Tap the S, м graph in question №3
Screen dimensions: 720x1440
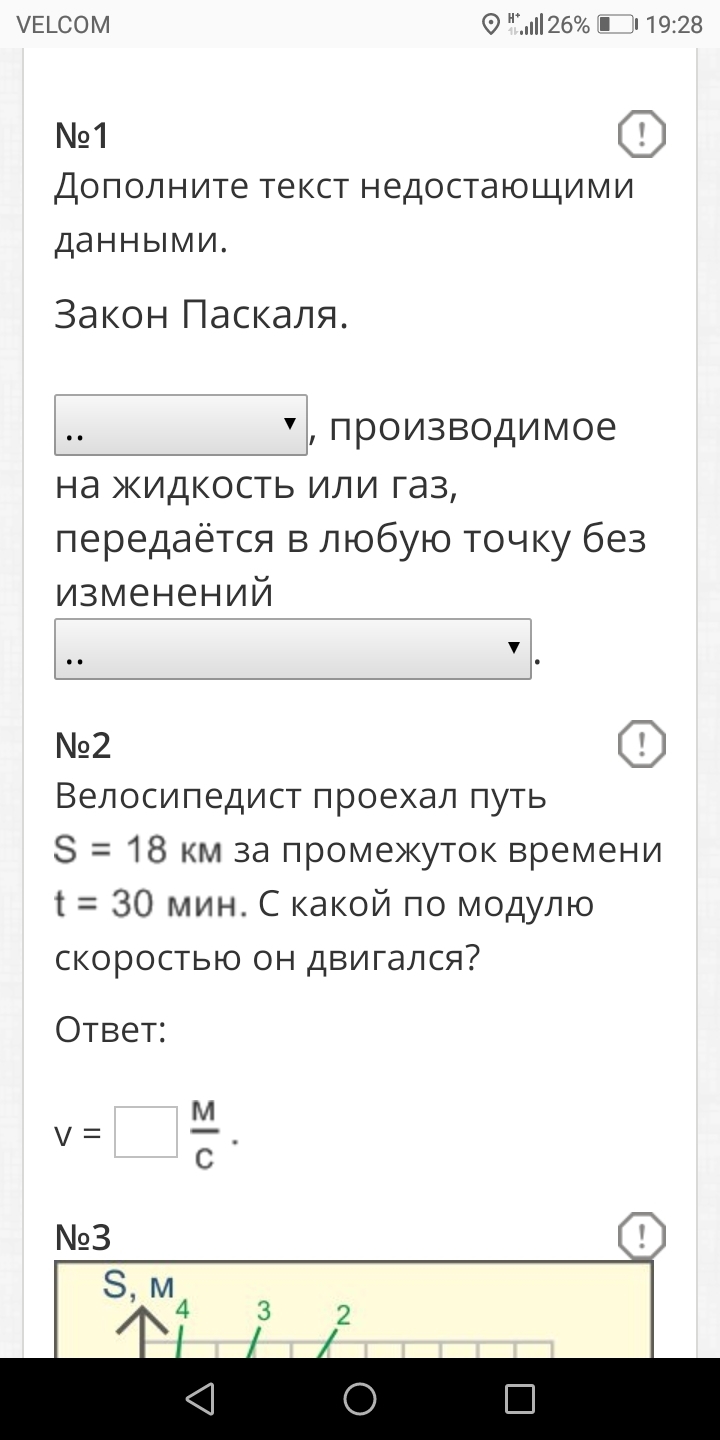(x=353, y=1310)
